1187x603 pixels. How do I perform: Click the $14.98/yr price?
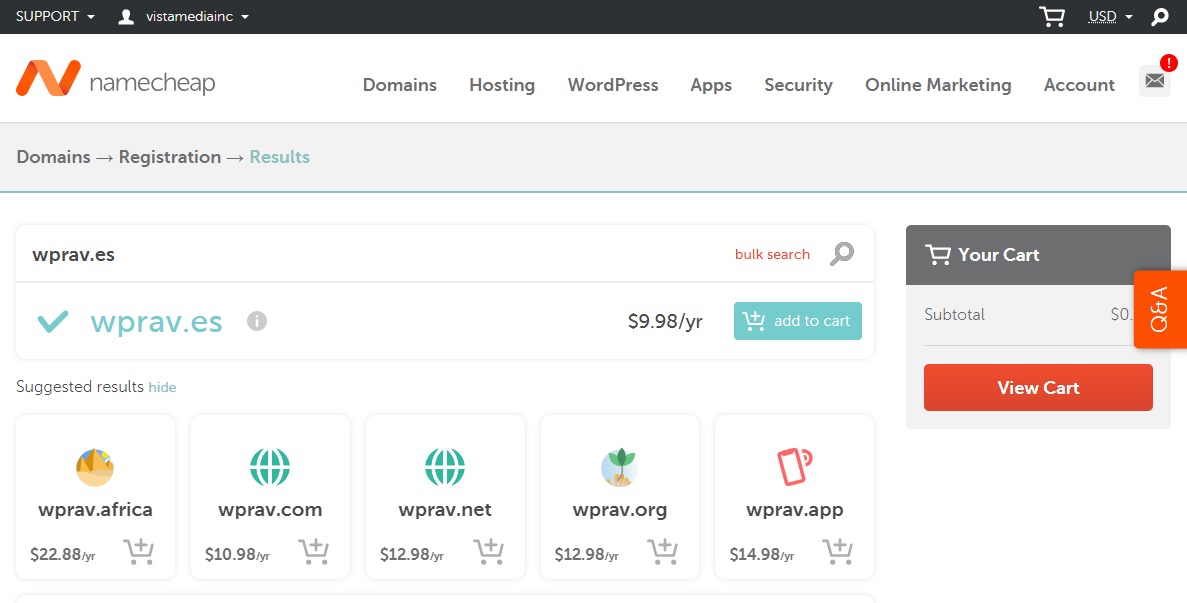762,555
